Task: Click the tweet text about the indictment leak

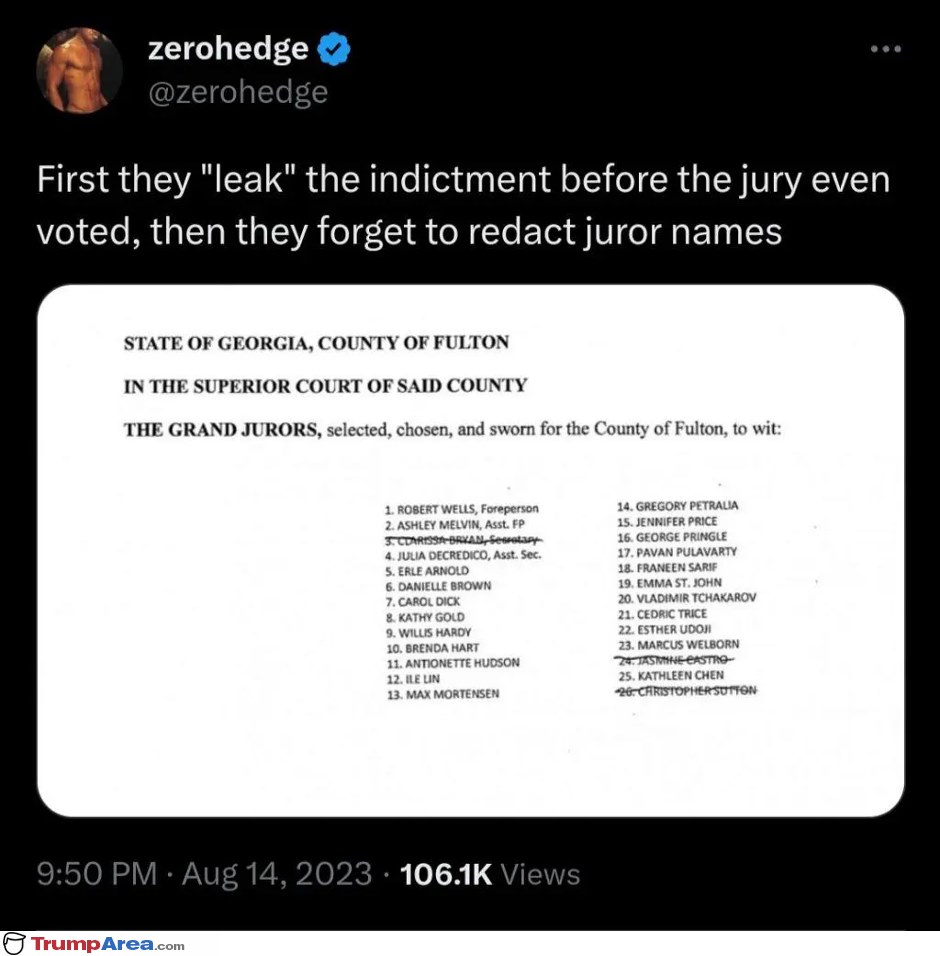Action: [463, 205]
